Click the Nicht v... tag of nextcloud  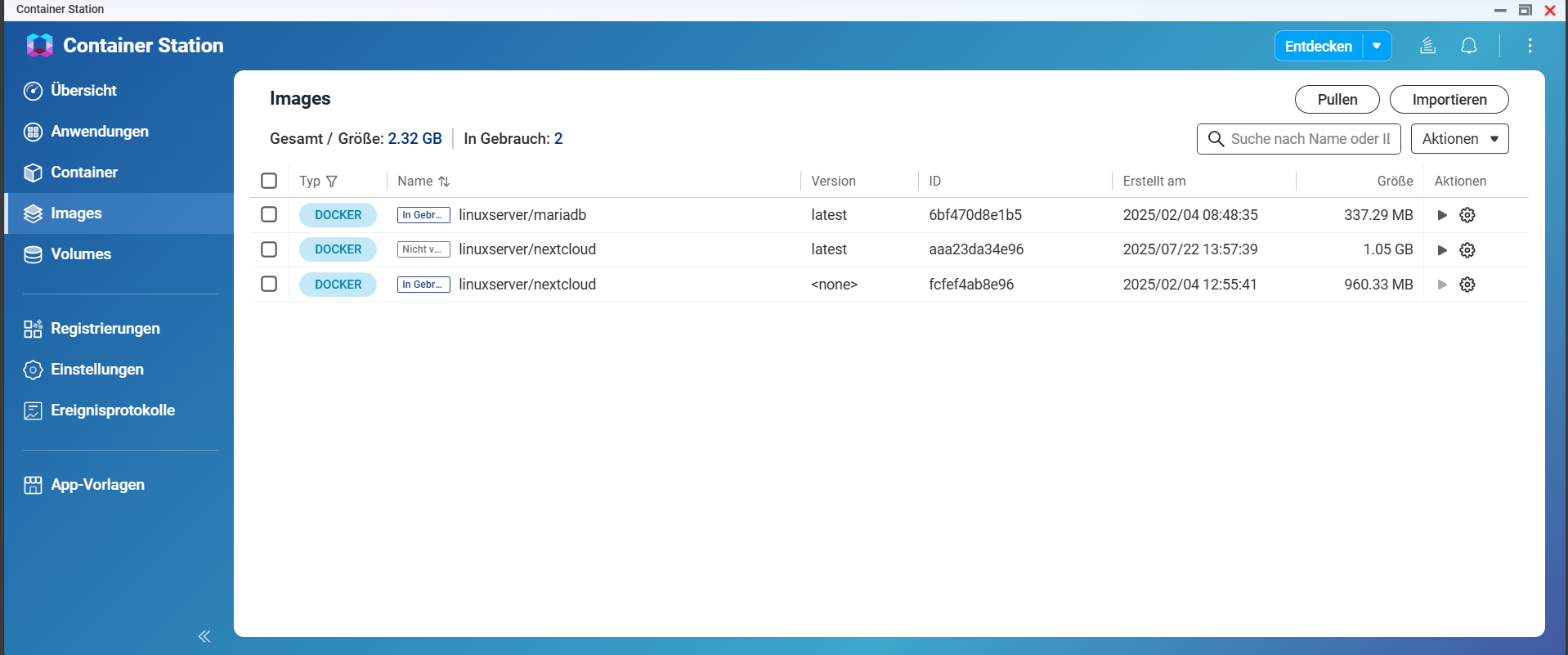click(423, 249)
